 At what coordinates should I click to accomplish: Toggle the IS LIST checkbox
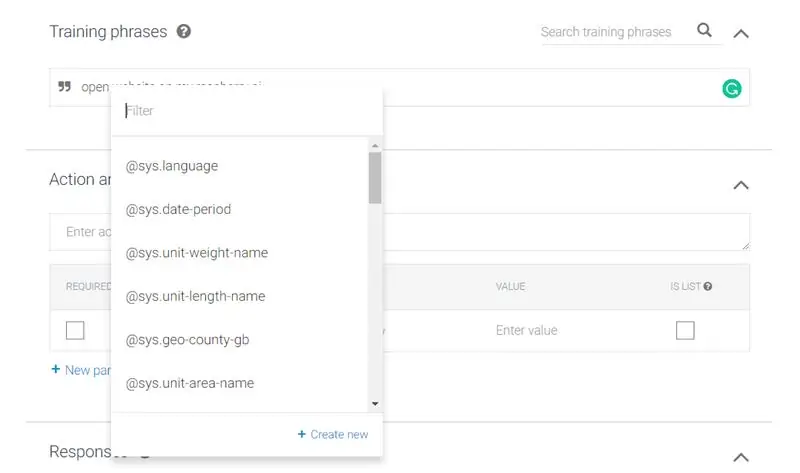pyautogui.click(x=685, y=330)
